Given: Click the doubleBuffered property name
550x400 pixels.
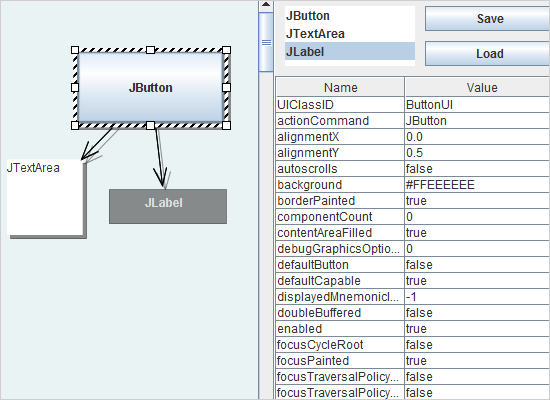Looking at the screenshot, I should point(340,313).
